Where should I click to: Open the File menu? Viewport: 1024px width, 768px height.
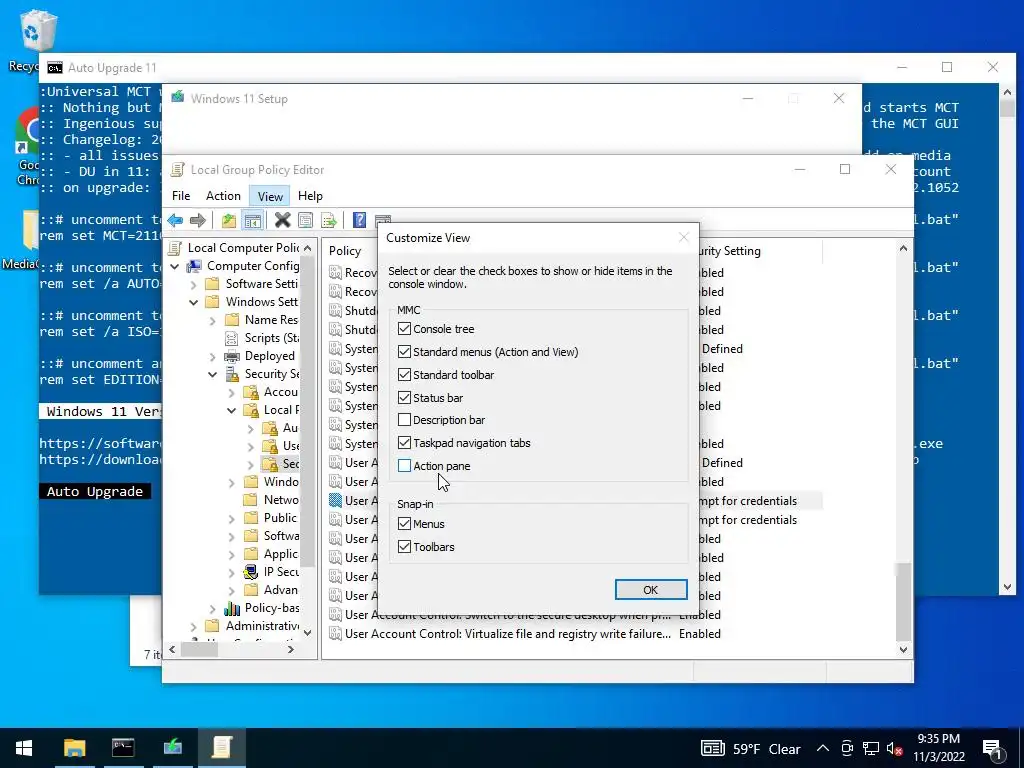pos(181,196)
